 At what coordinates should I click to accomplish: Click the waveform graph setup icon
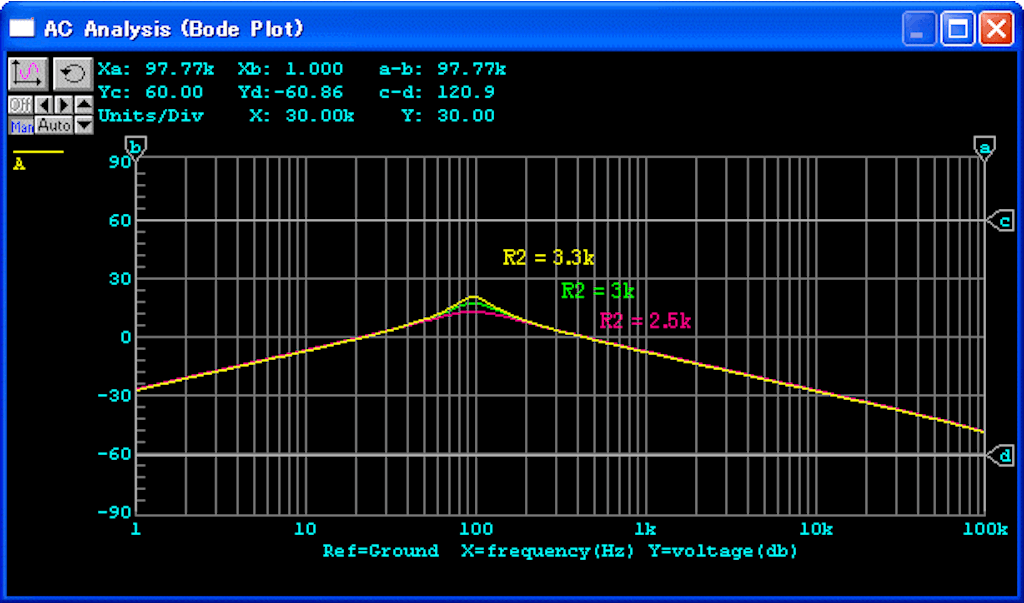coord(28,74)
